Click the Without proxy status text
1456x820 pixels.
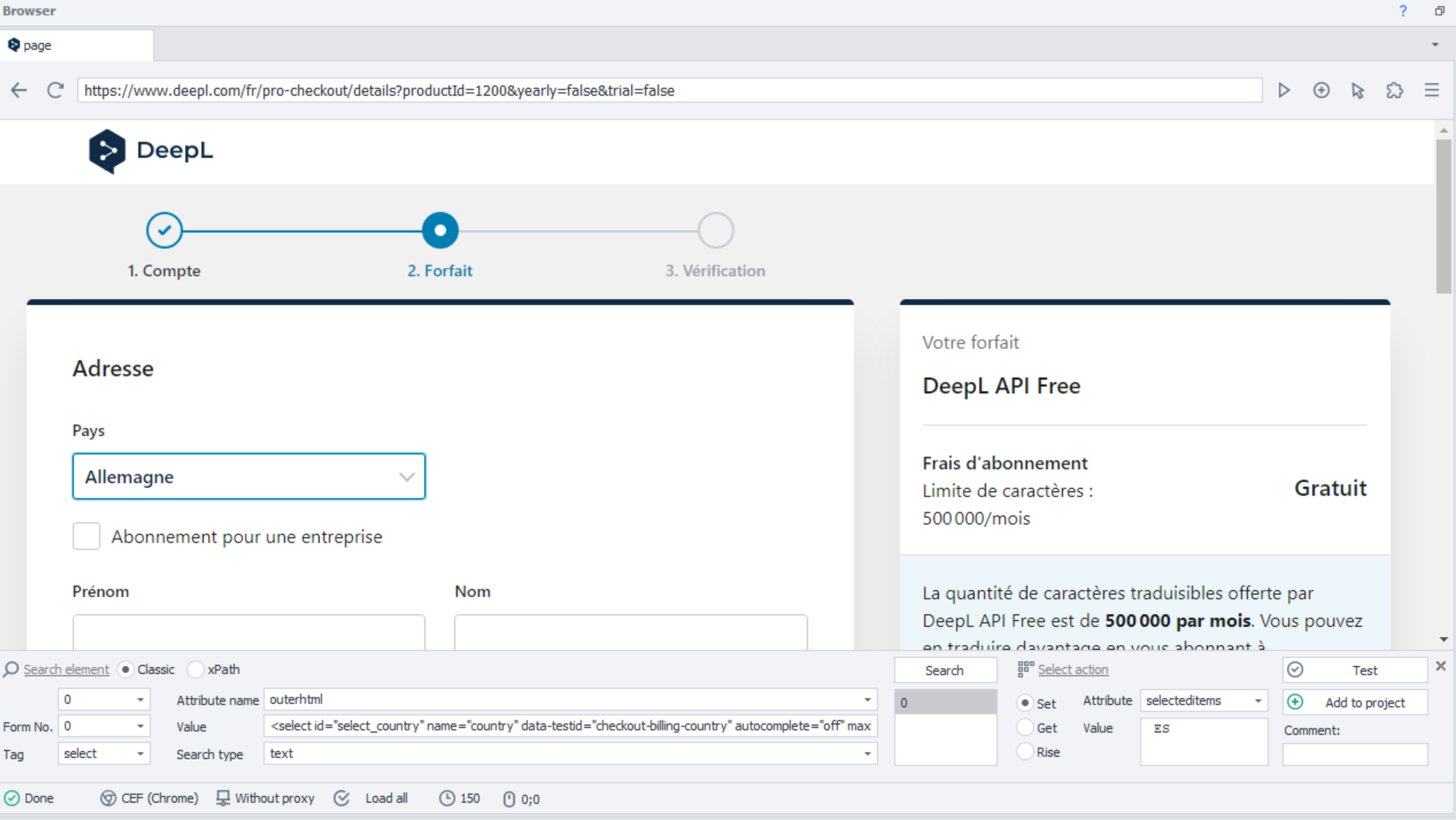coord(275,799)
